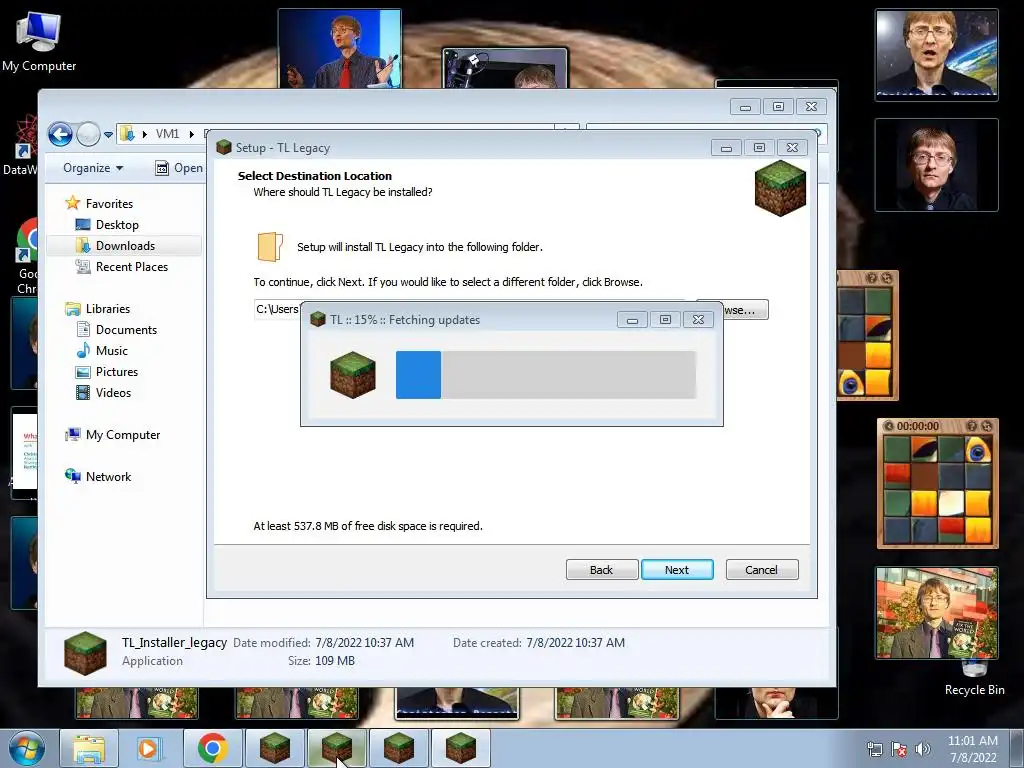Click first grass block taskbar icon

pos(274,748)
